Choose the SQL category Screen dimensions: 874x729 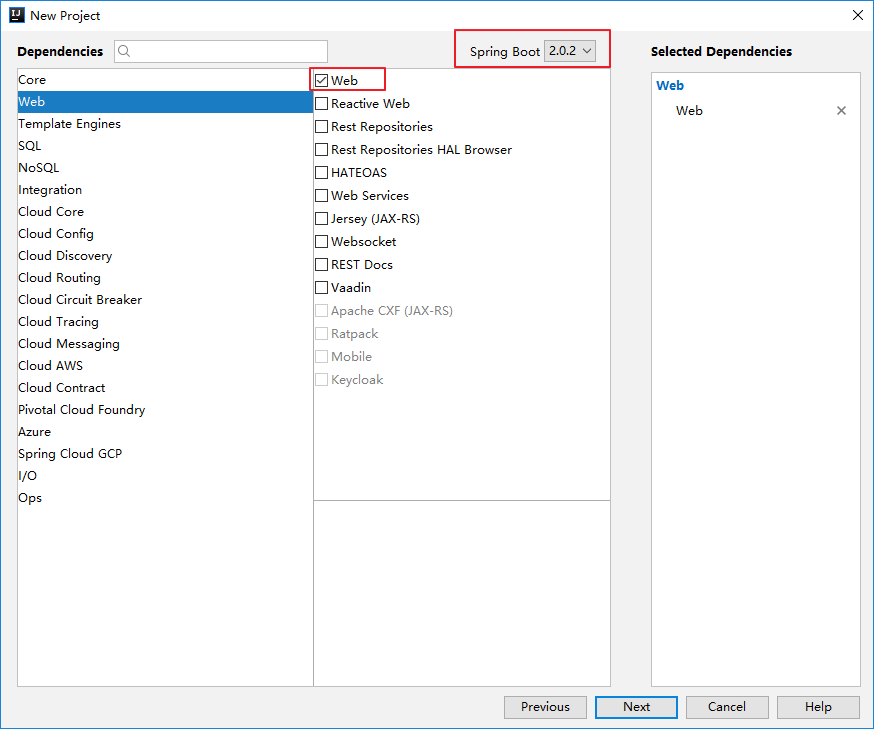click(165, 145)
